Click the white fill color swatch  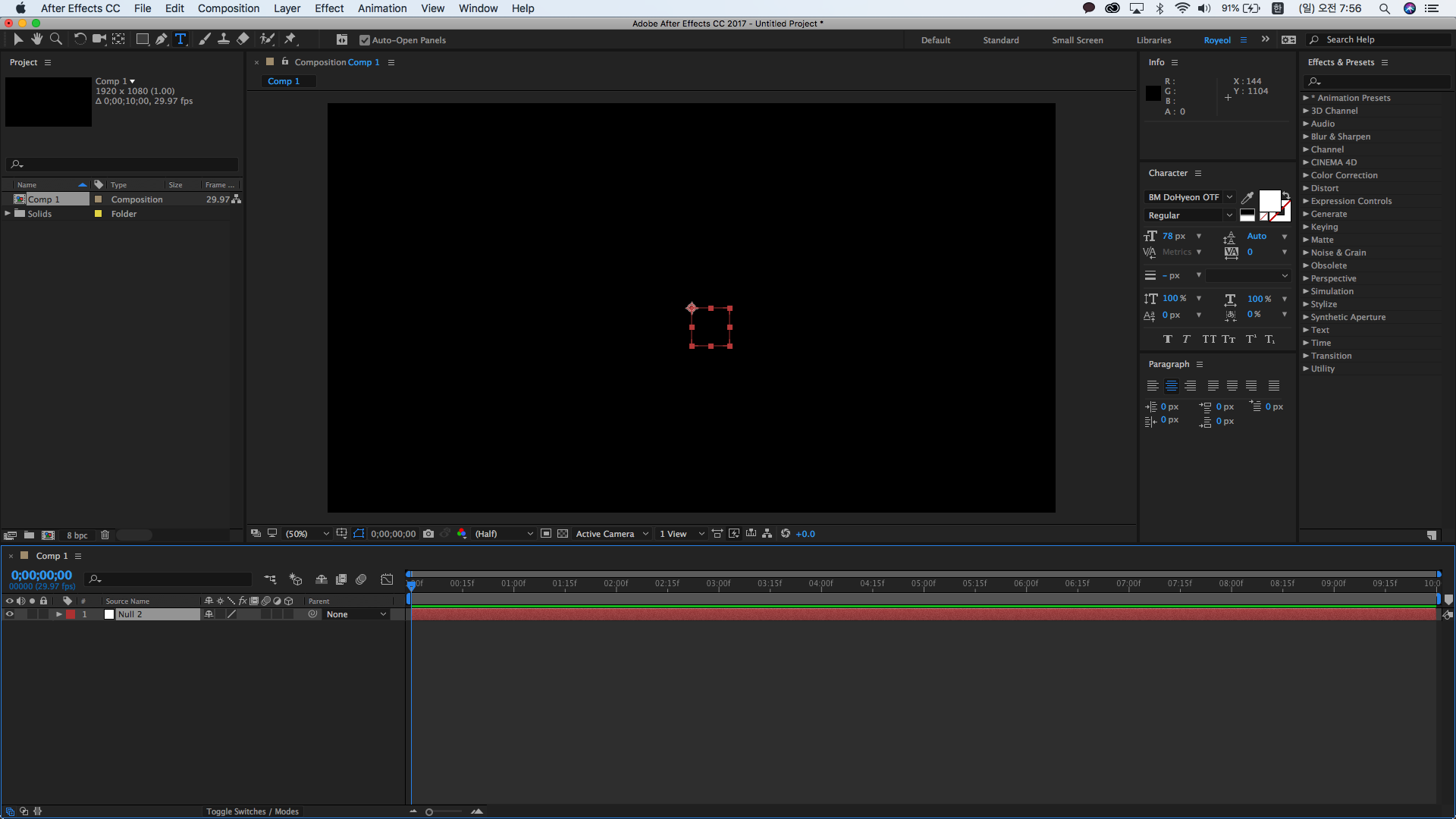pyautogui.click(x=1269, y=201)
